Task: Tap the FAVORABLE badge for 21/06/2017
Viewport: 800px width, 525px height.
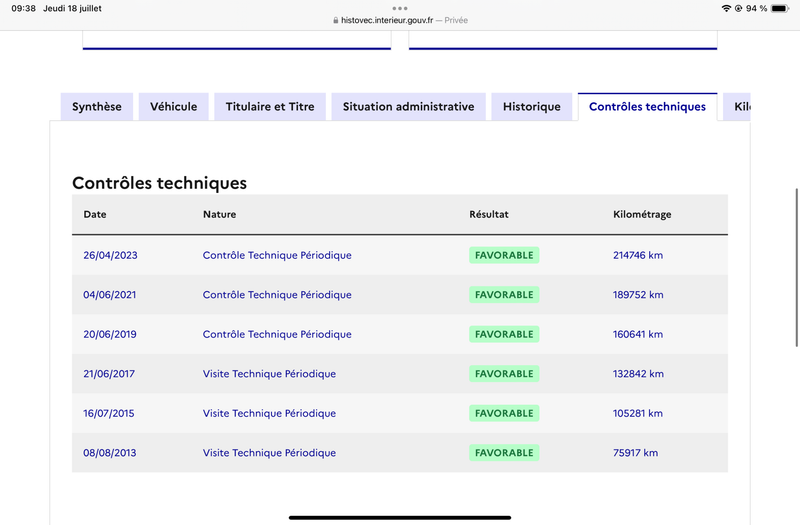Action: click(x=504, y=373)
